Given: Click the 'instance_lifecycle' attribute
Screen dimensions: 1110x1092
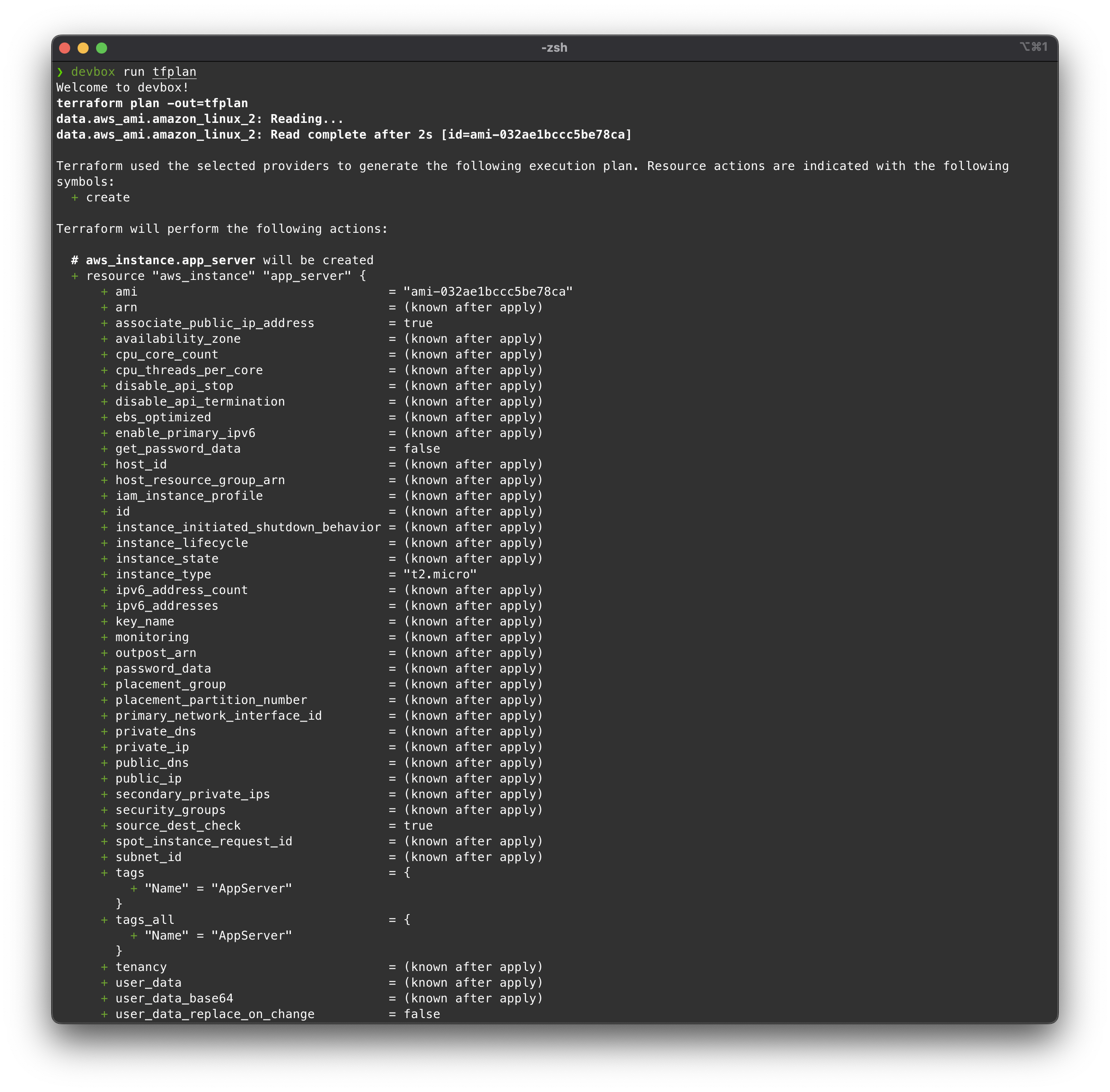Looking at the screenshot, I should pyautogui.click(x=182, y=543).
